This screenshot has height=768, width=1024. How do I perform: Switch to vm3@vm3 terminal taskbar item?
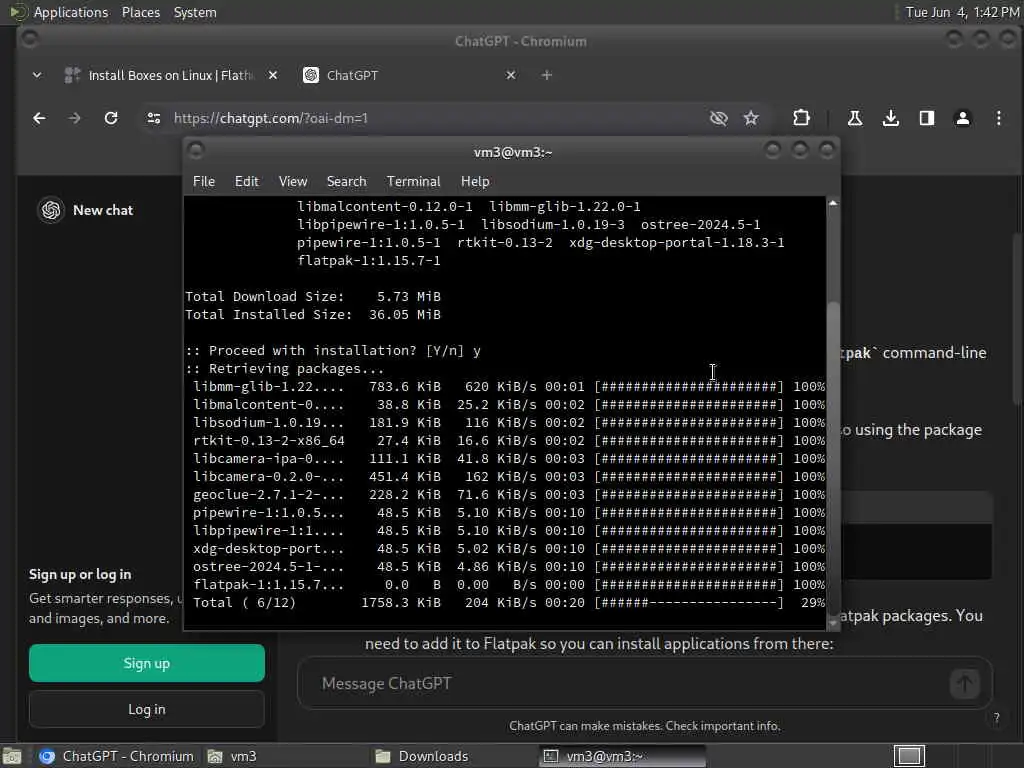(x=622, y=756)
